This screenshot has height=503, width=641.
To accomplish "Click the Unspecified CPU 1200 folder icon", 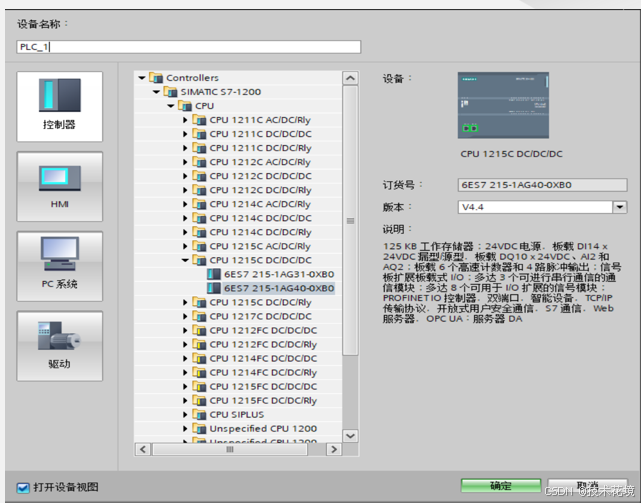I will point(199,429).
